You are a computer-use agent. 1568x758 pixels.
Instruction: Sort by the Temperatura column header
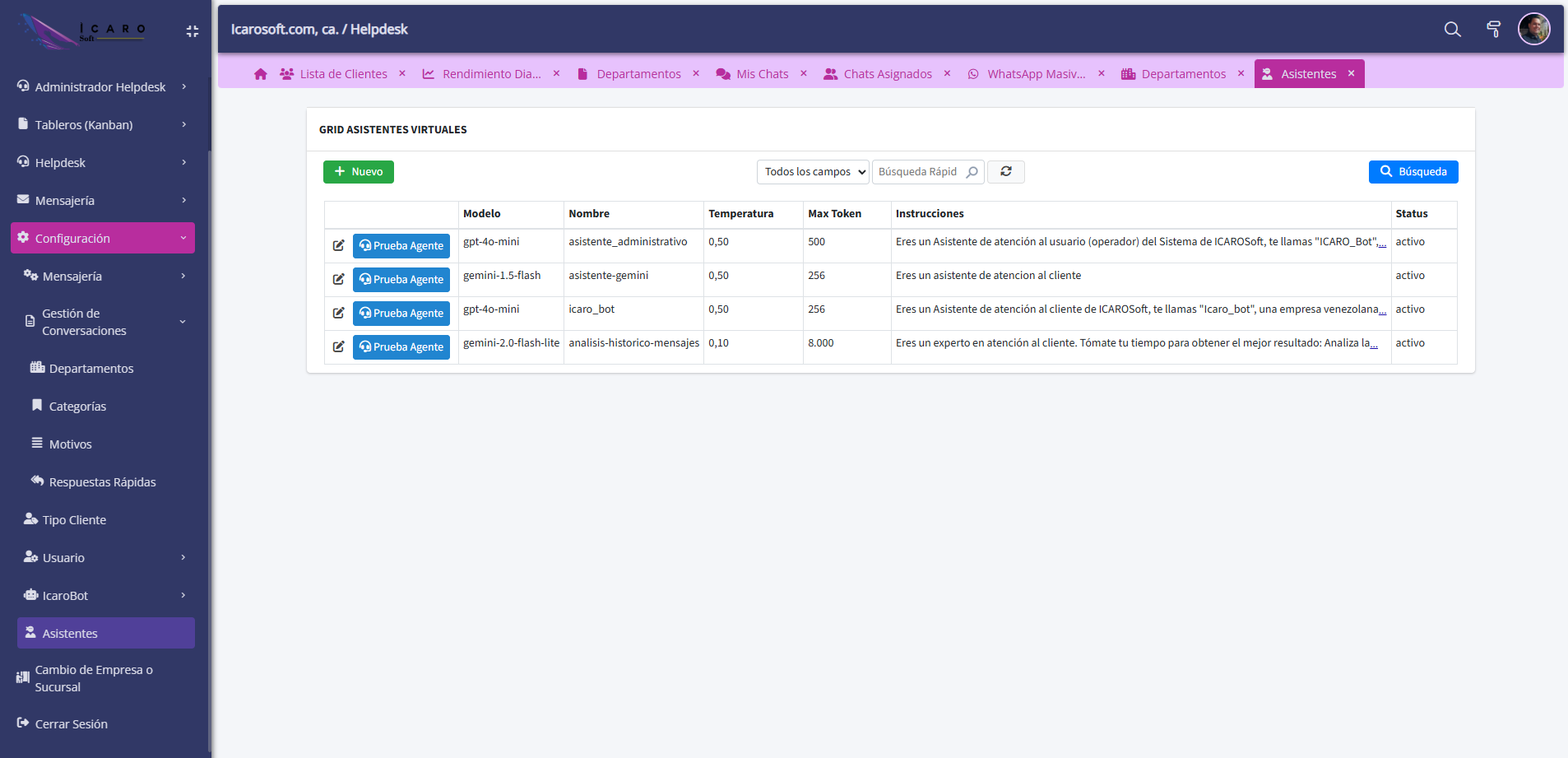point(741,213)
